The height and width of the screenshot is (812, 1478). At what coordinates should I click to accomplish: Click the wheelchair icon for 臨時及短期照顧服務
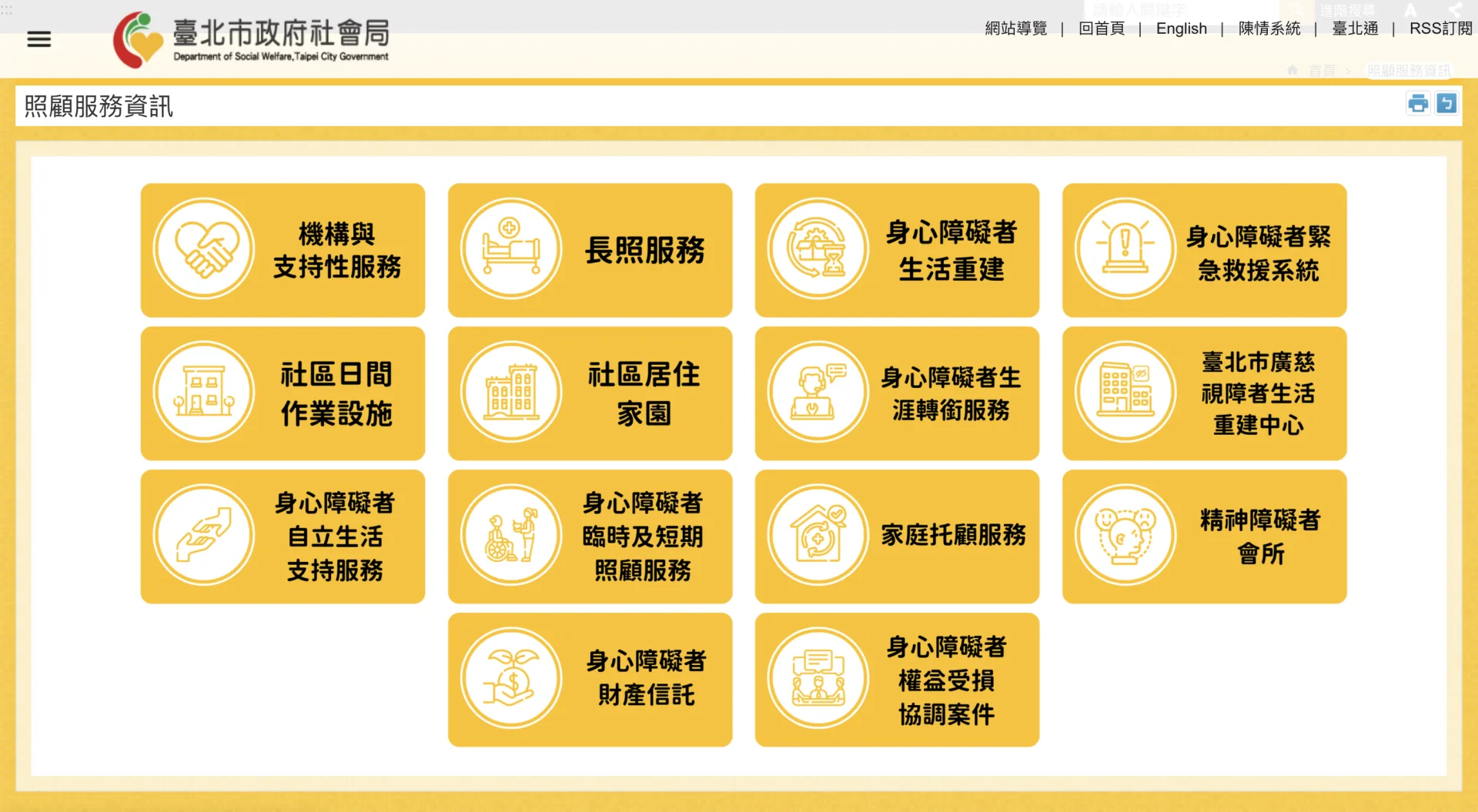511,536
